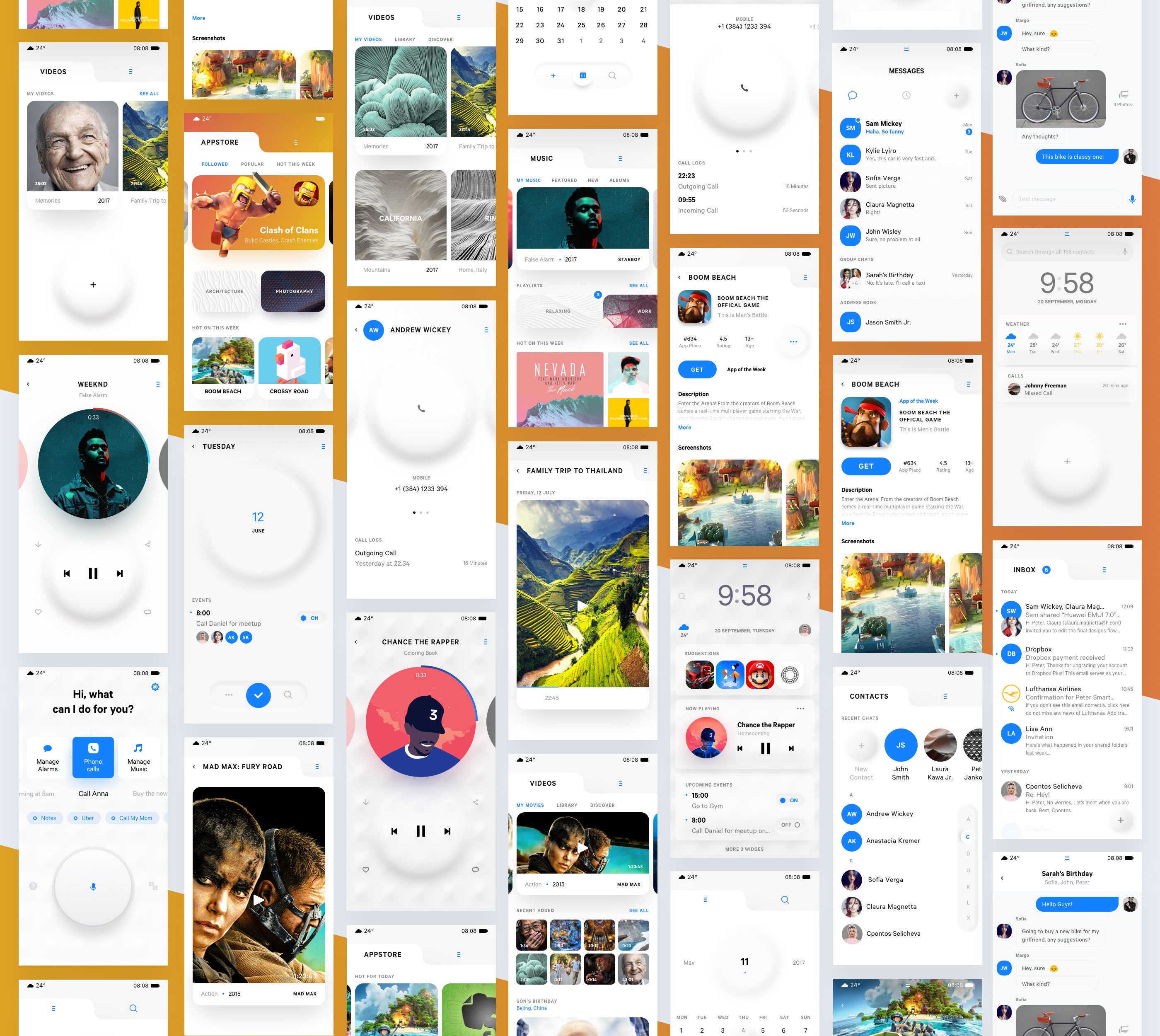Tap the plus icon beside the calendar-grid icon
Image resolution: width=1160 pixels, height=1036 pixels.
pyautogui.click(x=553, y=76)
